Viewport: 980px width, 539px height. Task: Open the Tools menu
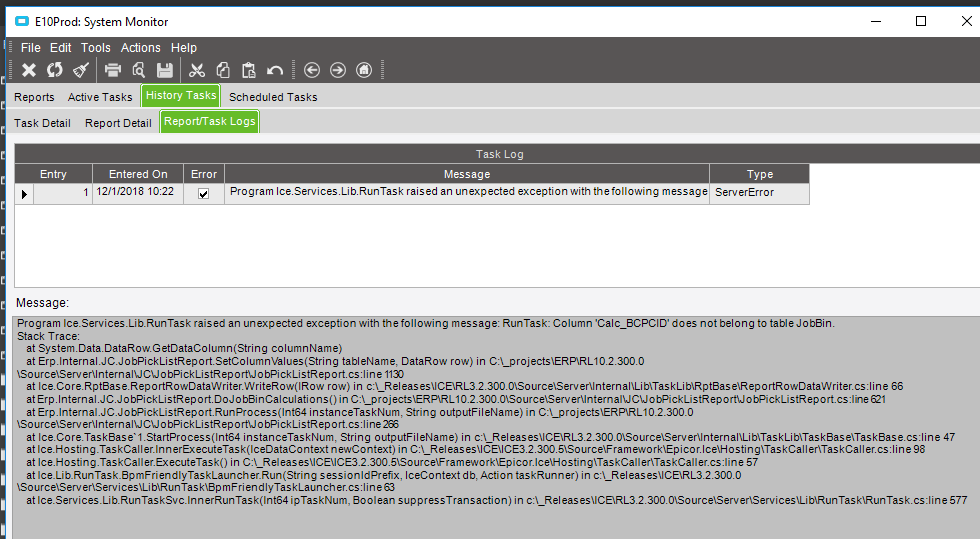(x=96, y=48)
